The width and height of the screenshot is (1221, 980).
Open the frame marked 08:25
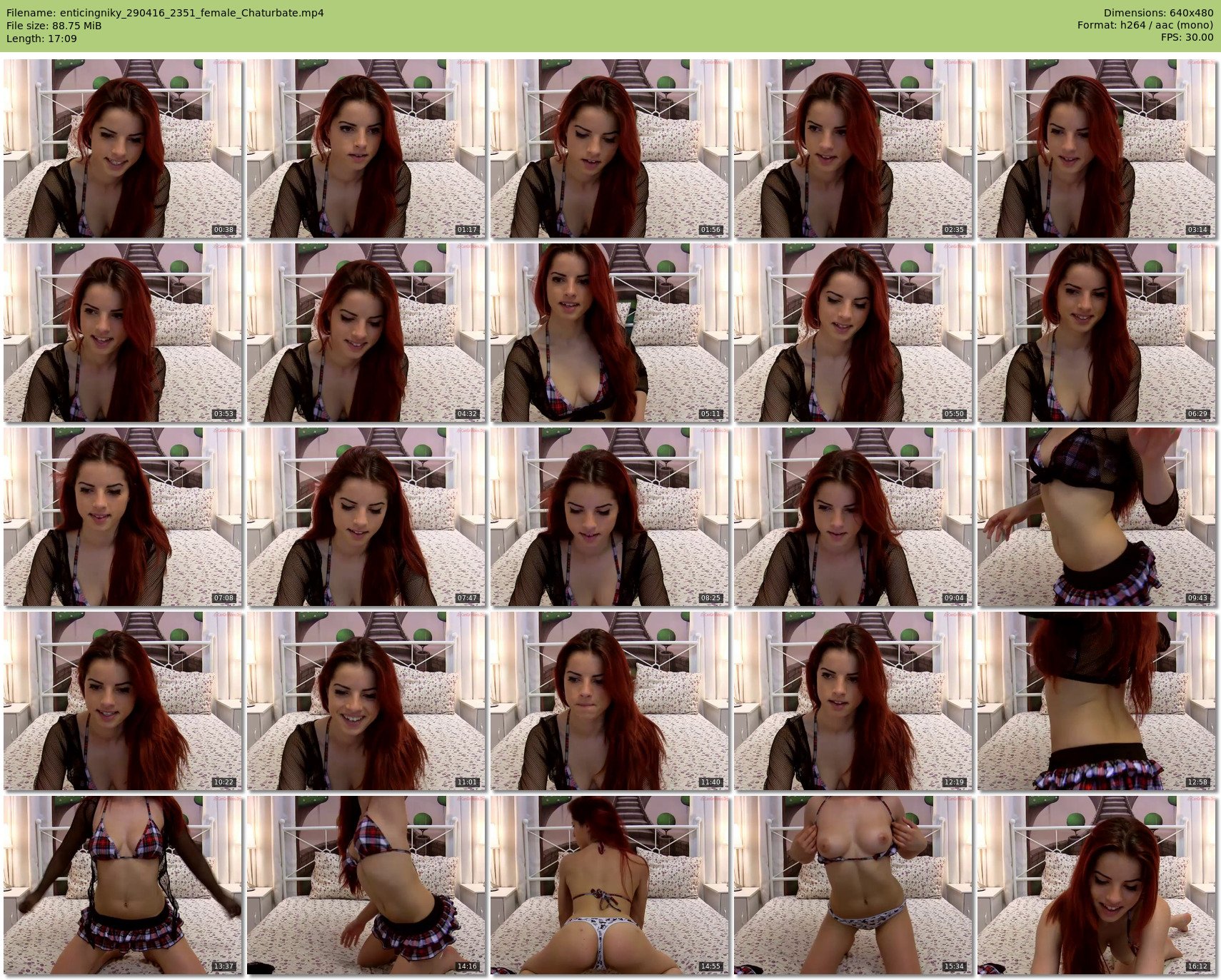tap(609, 517)
